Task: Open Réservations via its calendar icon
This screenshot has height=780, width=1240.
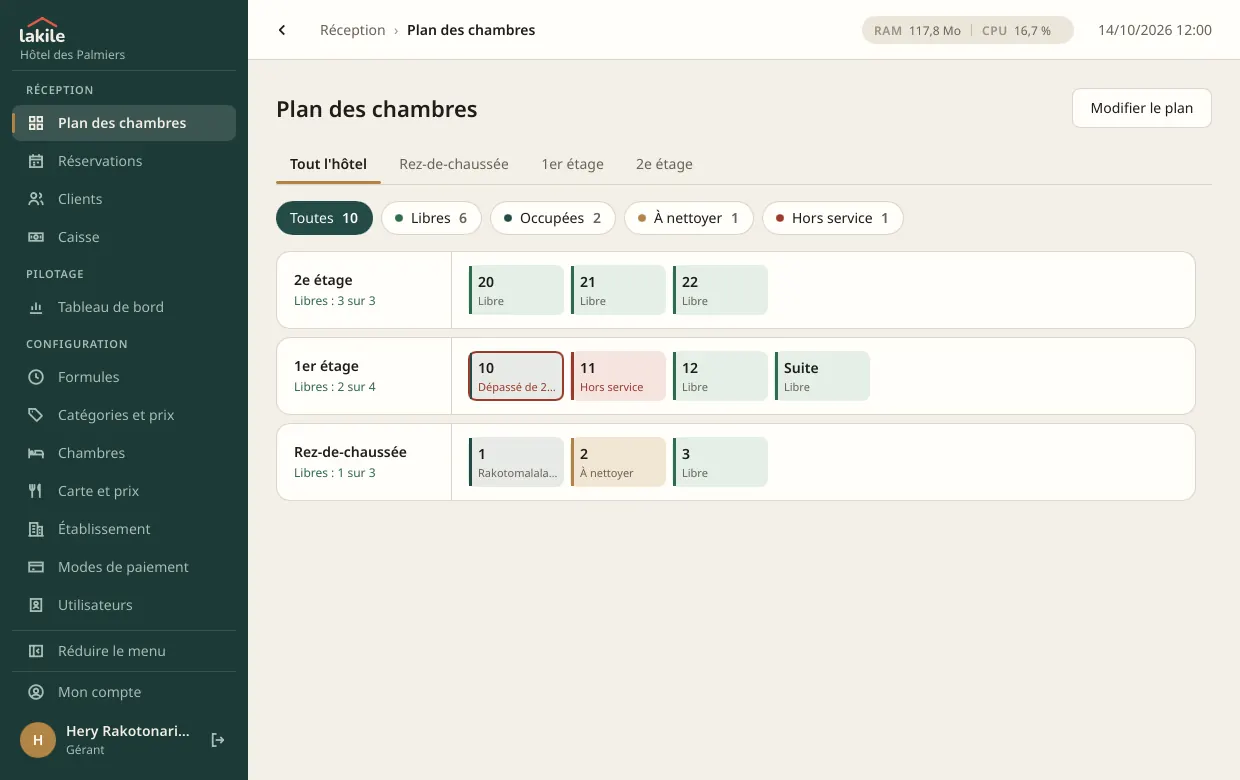Action: point(36,161)
